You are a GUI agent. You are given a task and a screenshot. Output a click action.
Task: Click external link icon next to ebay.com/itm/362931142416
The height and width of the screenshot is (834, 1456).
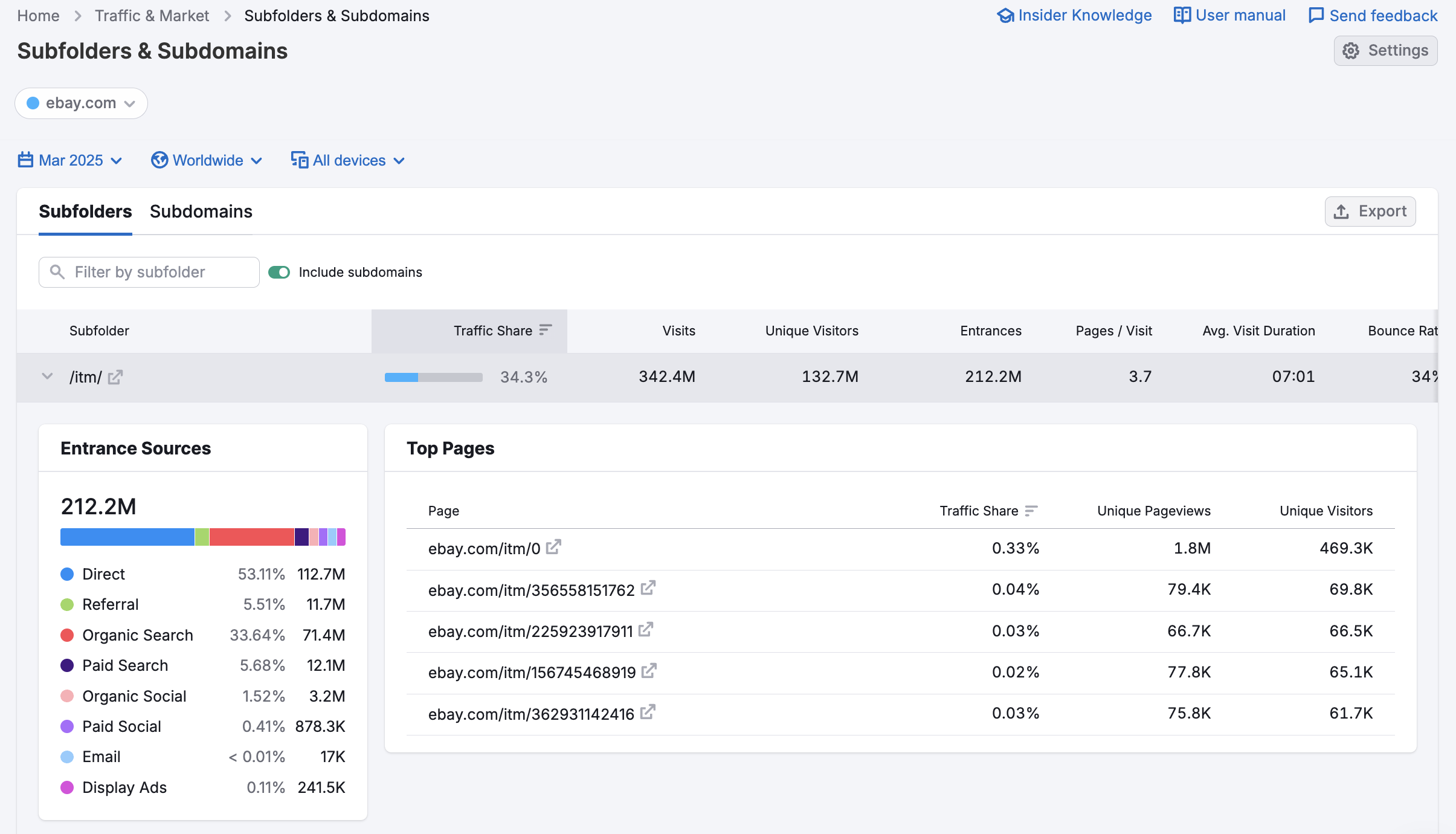[648, 712]
